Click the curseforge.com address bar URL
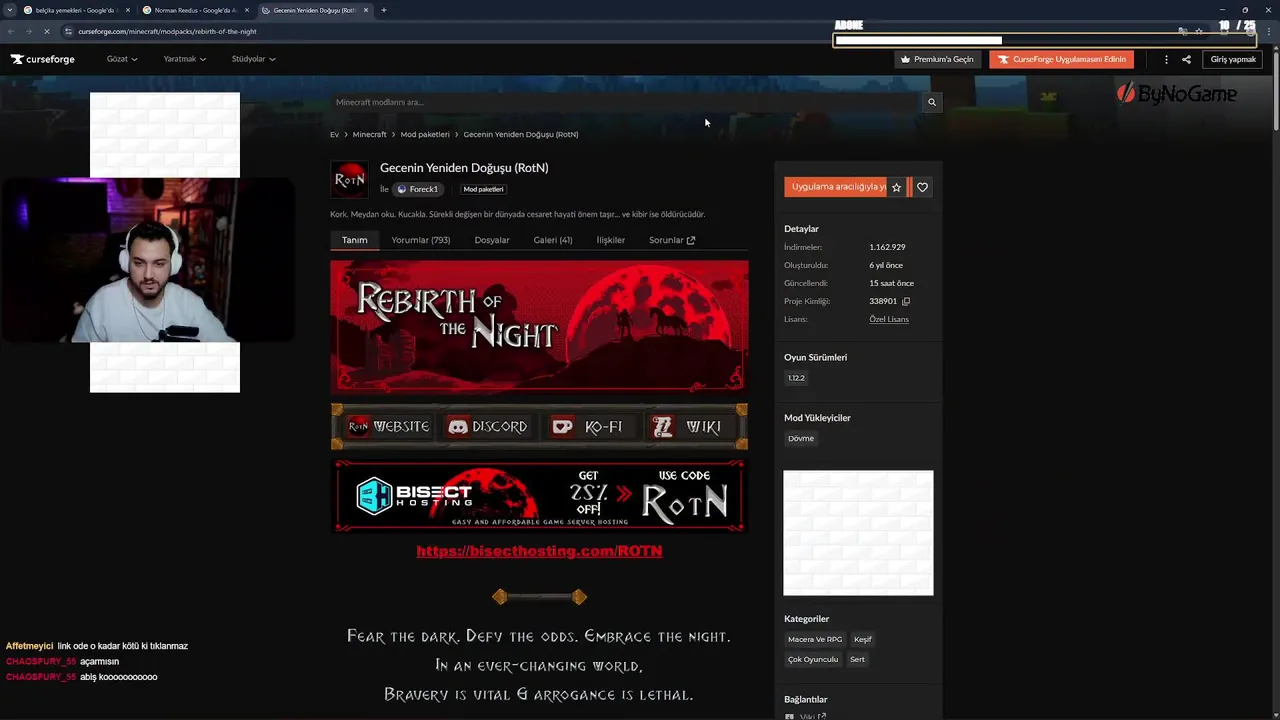Image resolution: width=1280 pixels, height=720 pixels. 167,31
